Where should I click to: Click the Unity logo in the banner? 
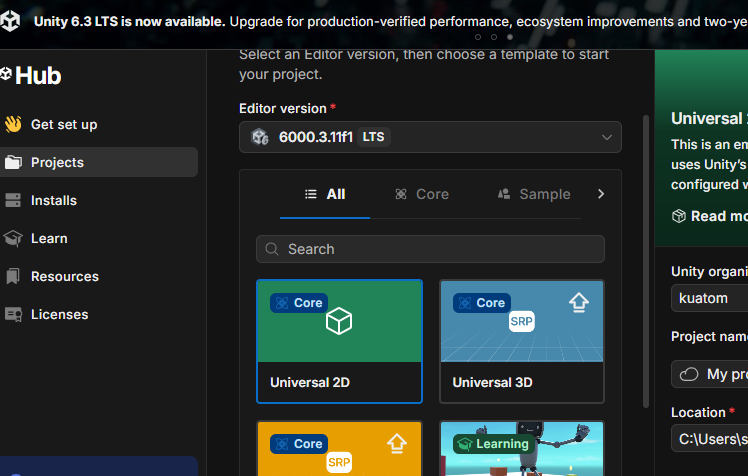click(10, 21)
